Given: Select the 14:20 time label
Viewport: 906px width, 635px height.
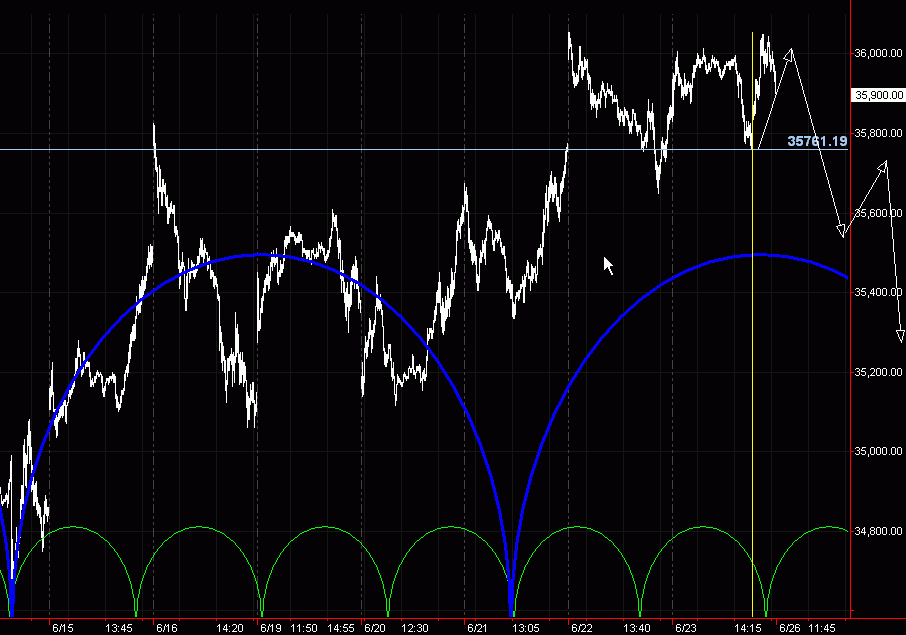Looking at the screenshot, I should pos(229,628).
